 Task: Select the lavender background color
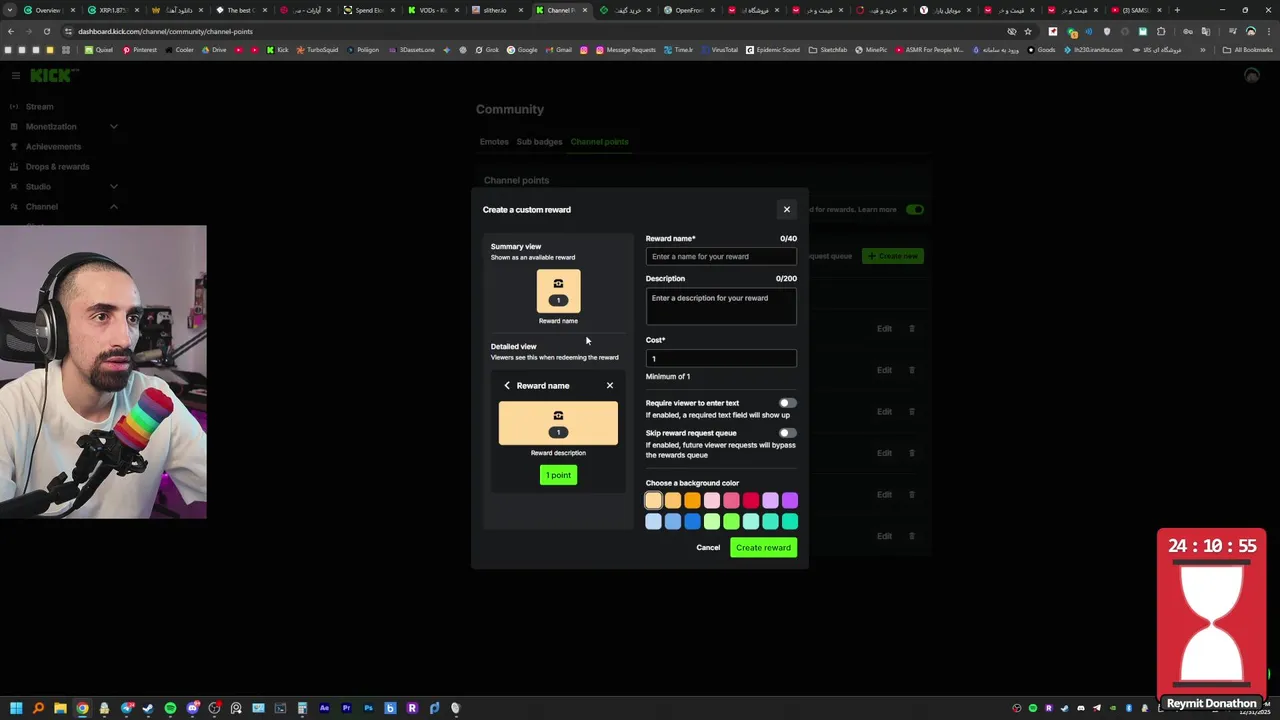pyautogui.click(x=770, y=500)
